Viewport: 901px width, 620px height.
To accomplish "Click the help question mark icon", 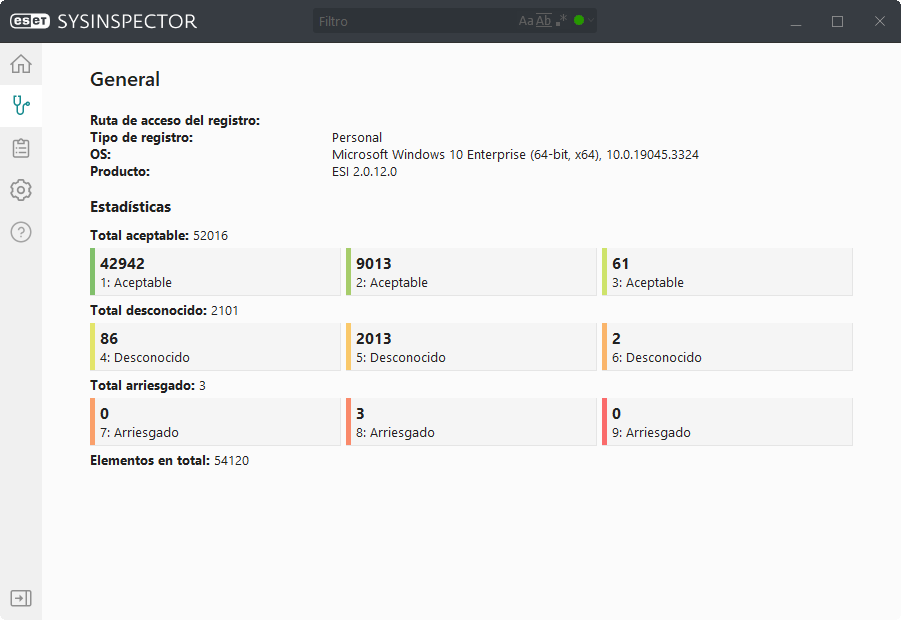I will (21, 232).
